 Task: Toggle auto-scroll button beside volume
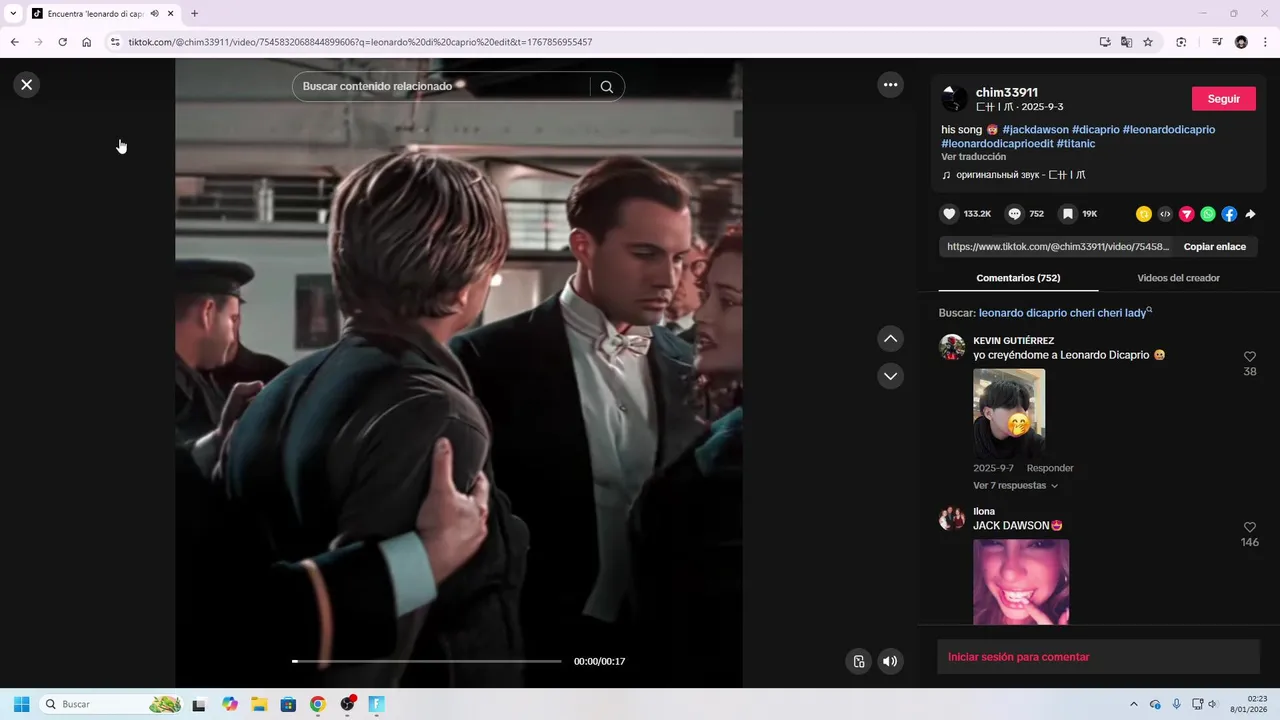pos(858,661)
